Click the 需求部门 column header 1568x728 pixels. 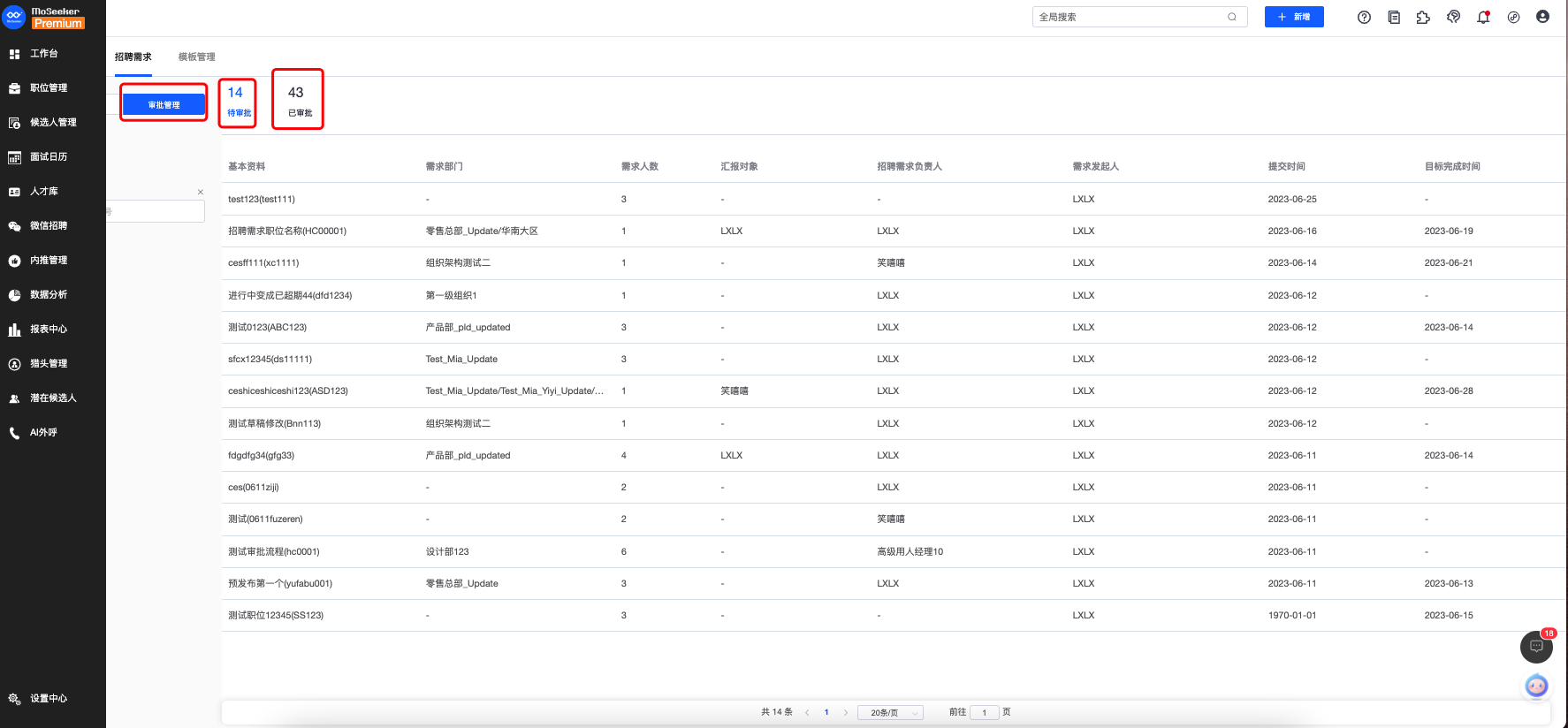click(x=444, y=167)
